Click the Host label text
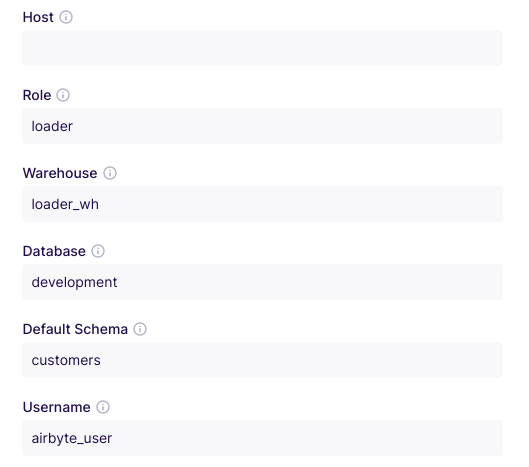 38,17
